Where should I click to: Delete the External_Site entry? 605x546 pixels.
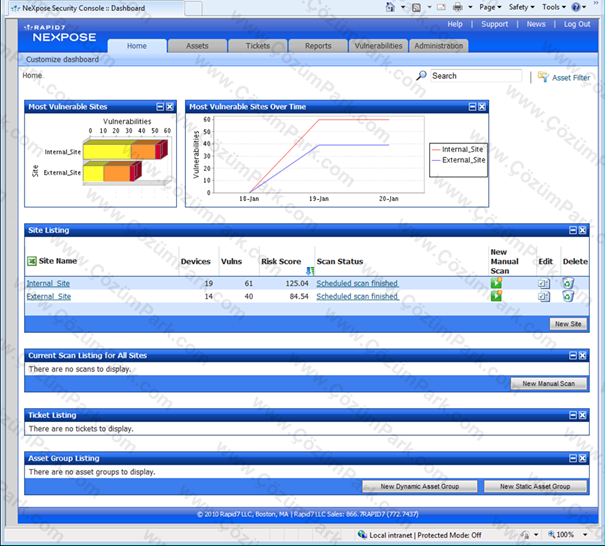tap(568, 296)
